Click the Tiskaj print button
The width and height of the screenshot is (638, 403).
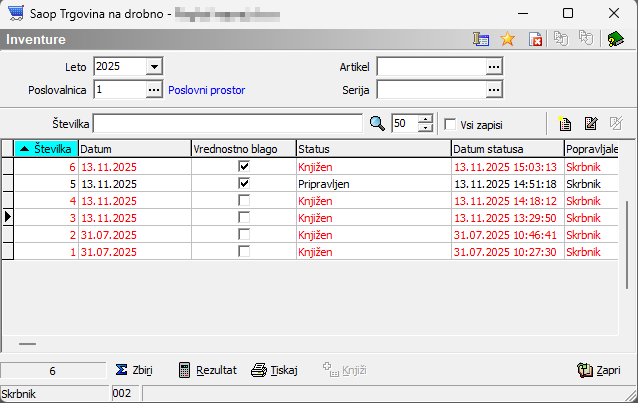click(274, 370)
